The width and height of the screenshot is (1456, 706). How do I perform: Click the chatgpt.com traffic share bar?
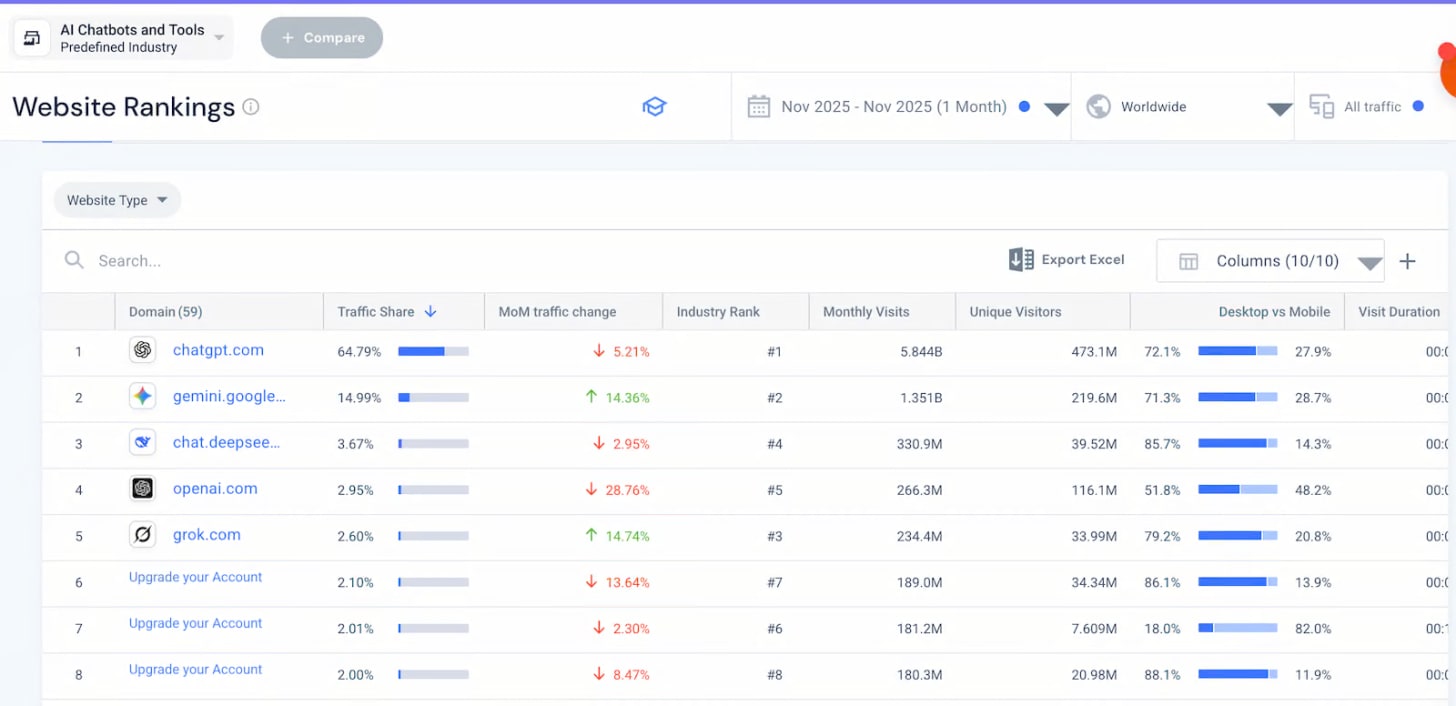[x=433, y=351]
